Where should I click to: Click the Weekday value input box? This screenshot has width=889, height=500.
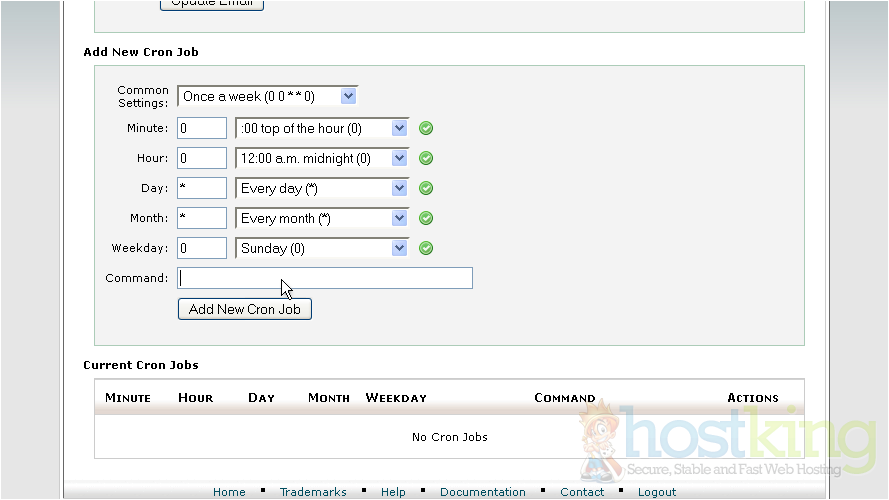(x=202, y=248)
